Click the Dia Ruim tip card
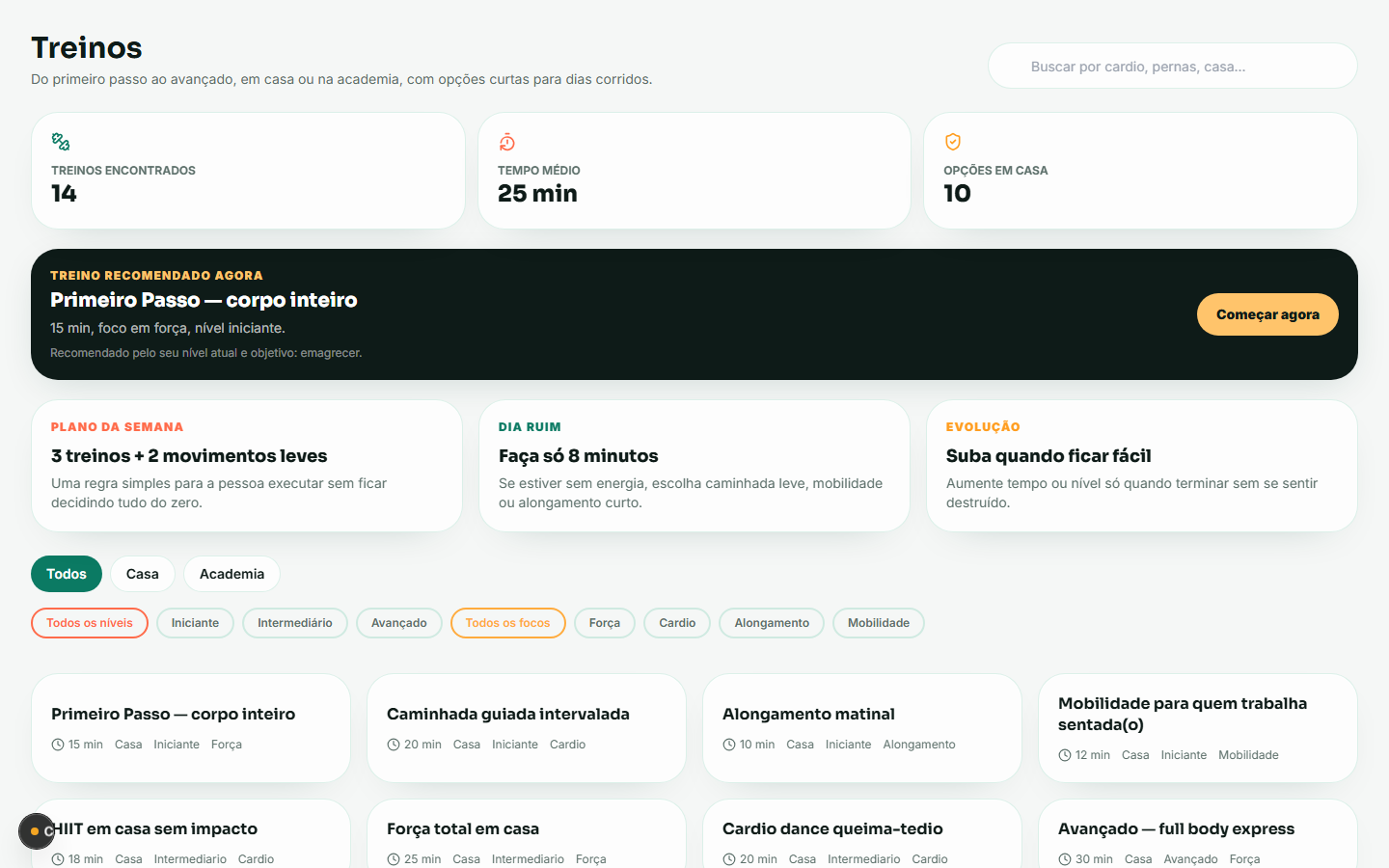Viewport: 1389px width, 868px height. (x=694, y=466)
